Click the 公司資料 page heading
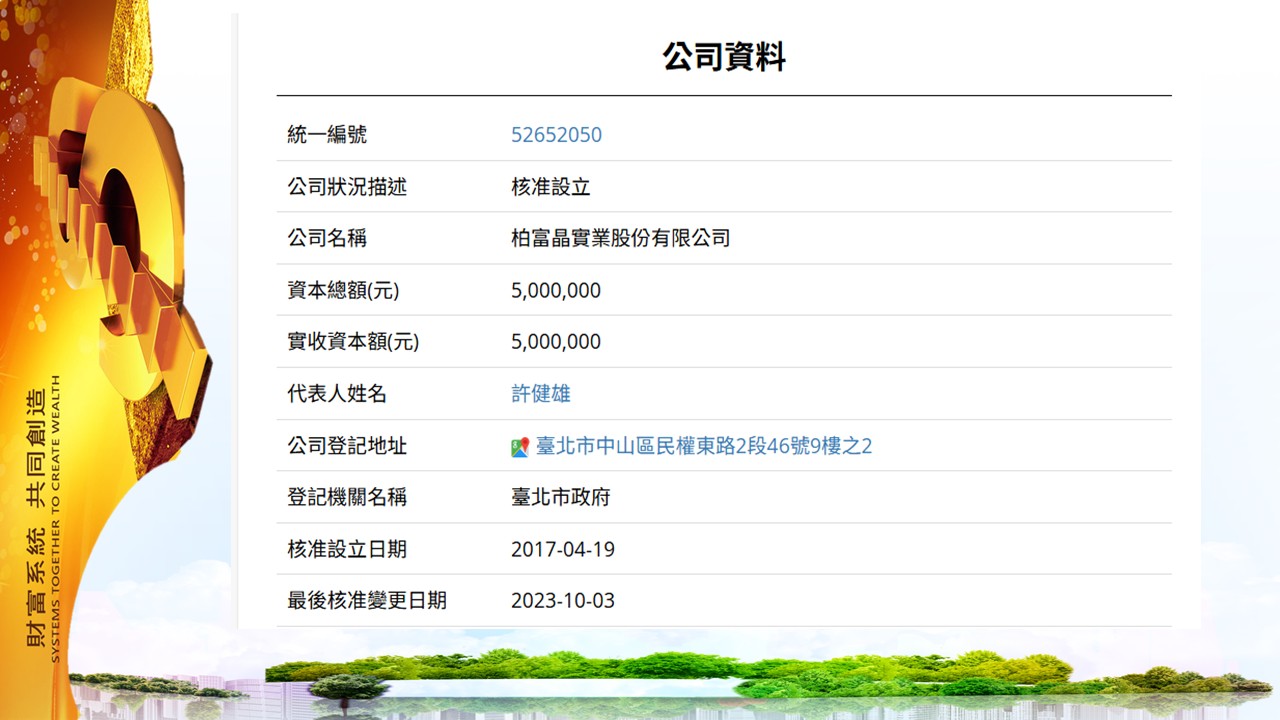Screen dimensions: 1280x720 [x=723, y=57]
